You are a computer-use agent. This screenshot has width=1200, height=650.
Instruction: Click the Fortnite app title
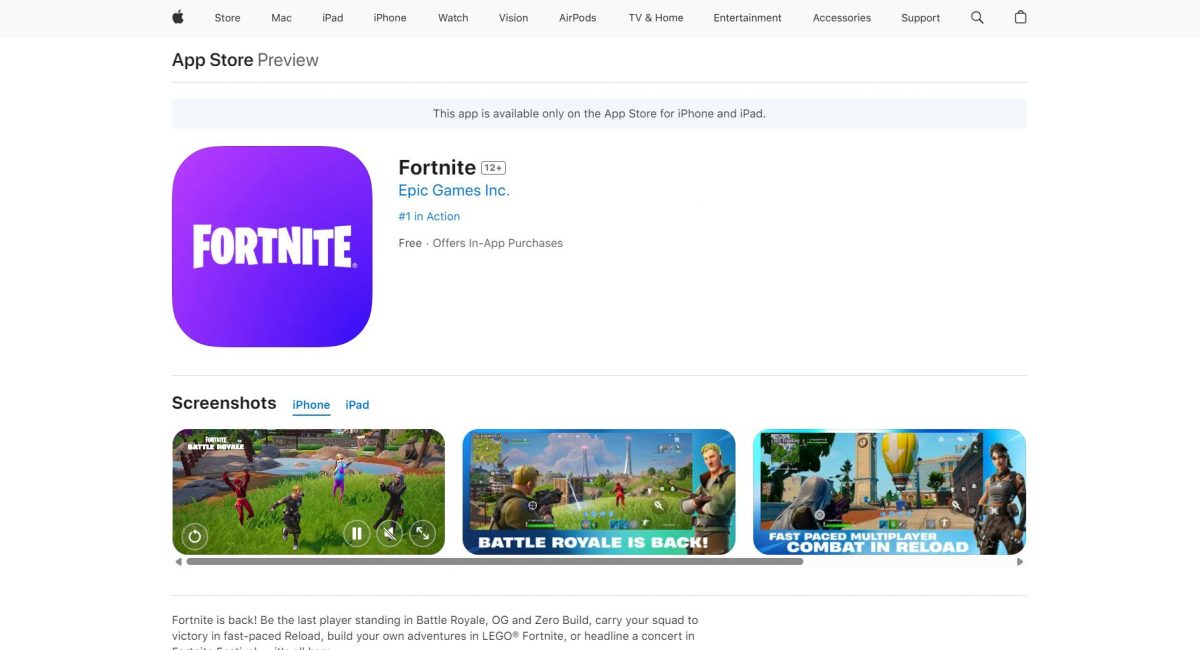437,167
